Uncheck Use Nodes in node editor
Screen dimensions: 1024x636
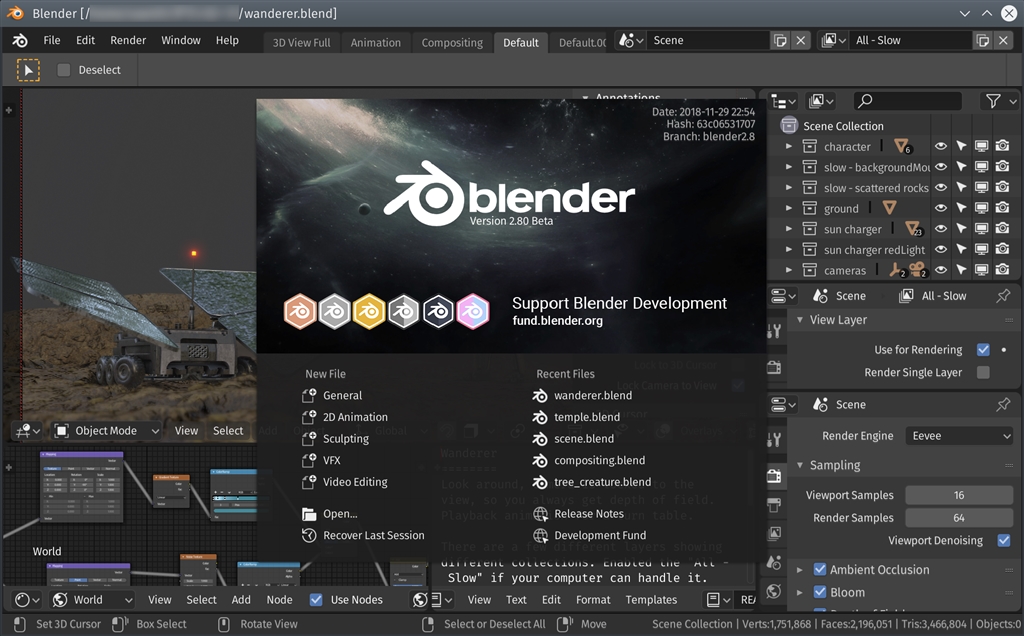pyautogui.click(x=316, y=600)
